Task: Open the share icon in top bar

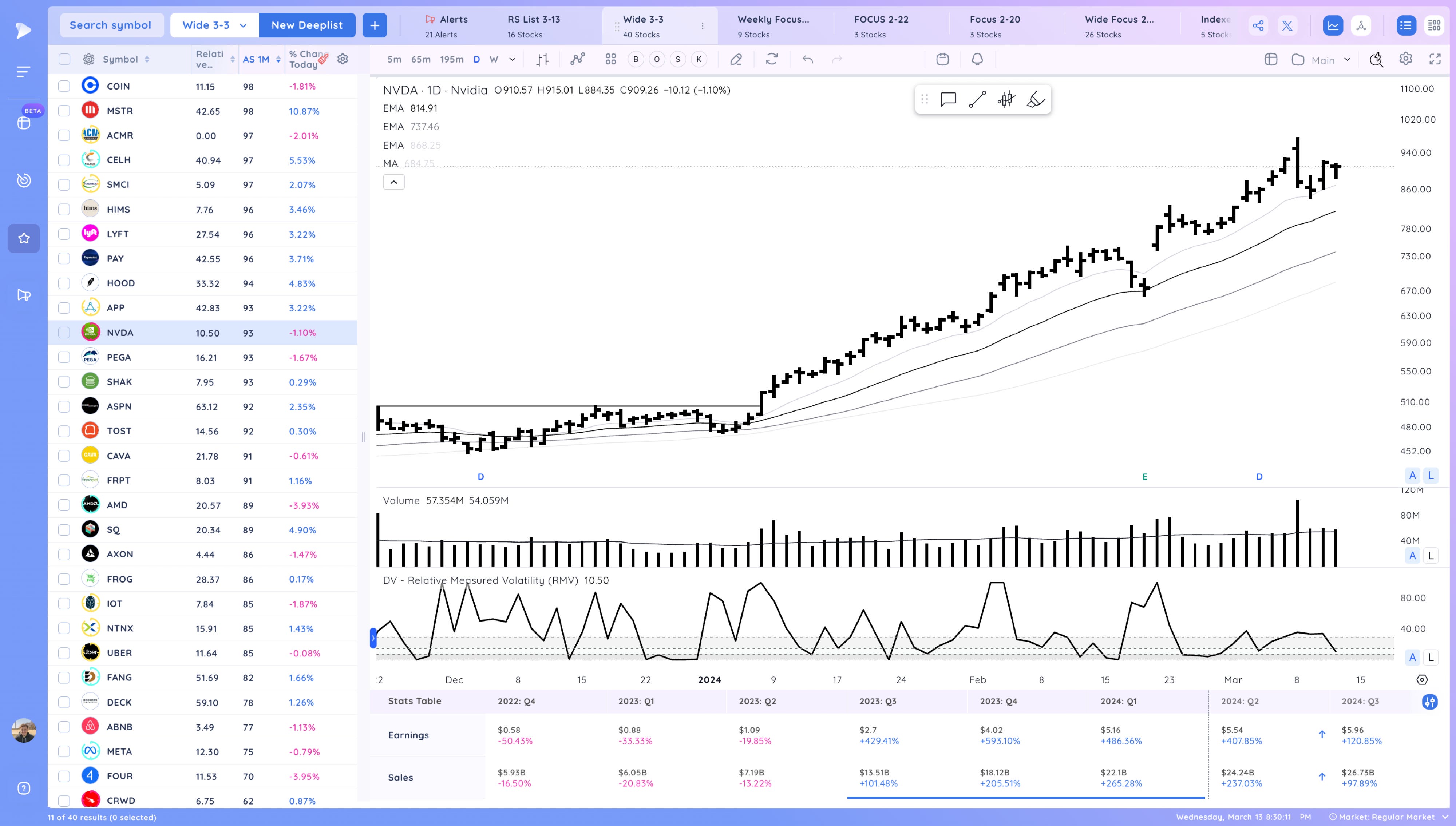Action: [x=1258, y=25]
